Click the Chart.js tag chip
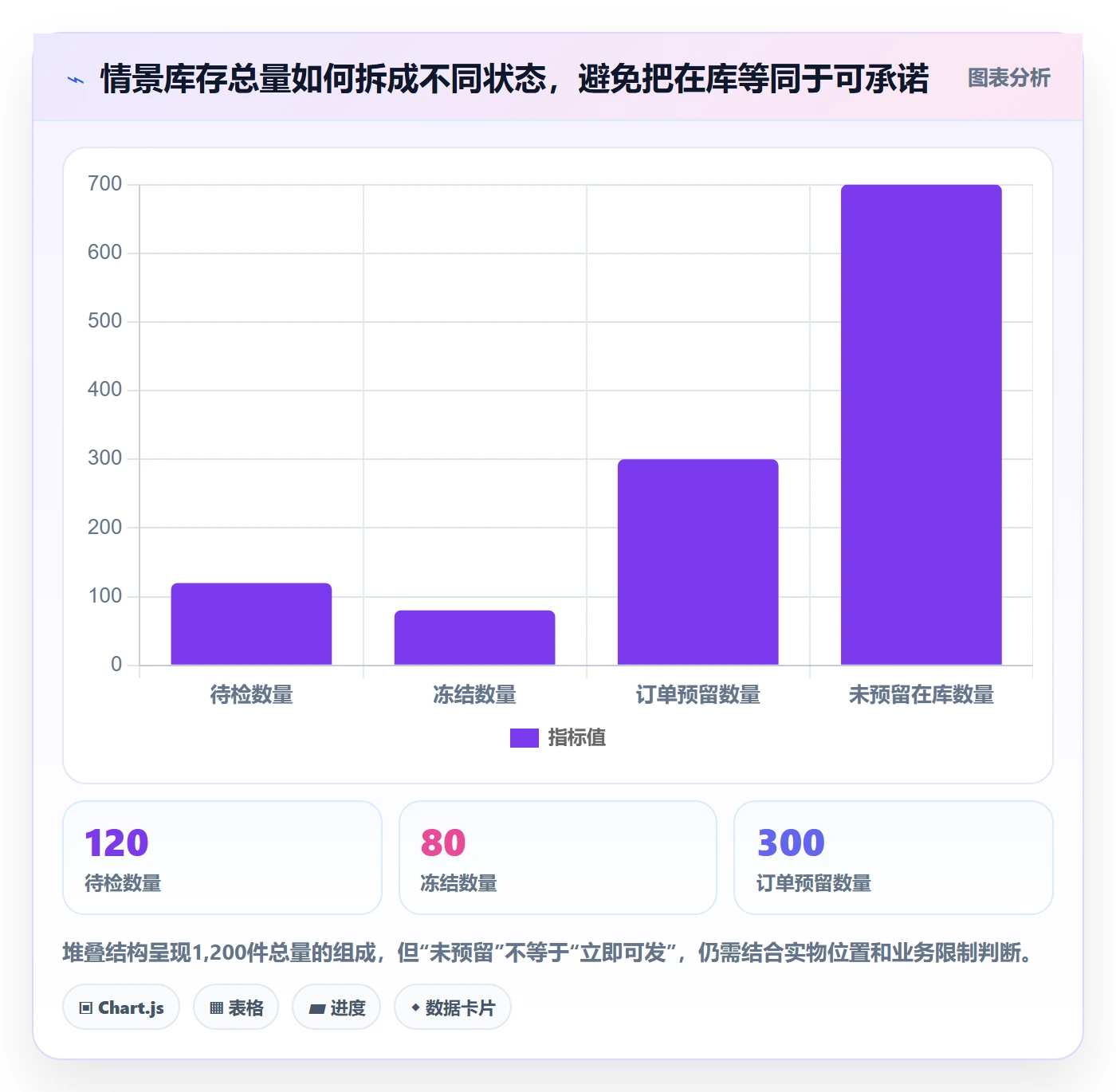The height and width of the screenshot is (1092, 1116). tap(121, 1008)
